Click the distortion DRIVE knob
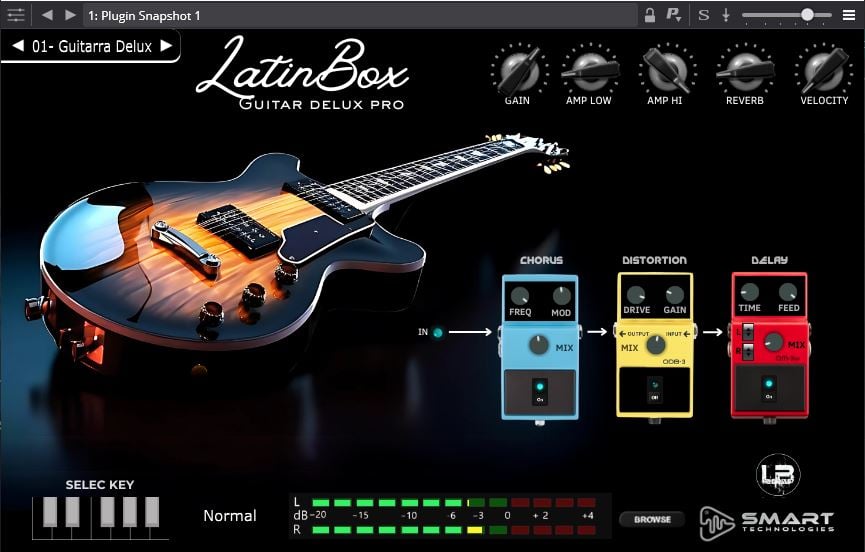The image size is (865, 552). click(x=636, y=294)
